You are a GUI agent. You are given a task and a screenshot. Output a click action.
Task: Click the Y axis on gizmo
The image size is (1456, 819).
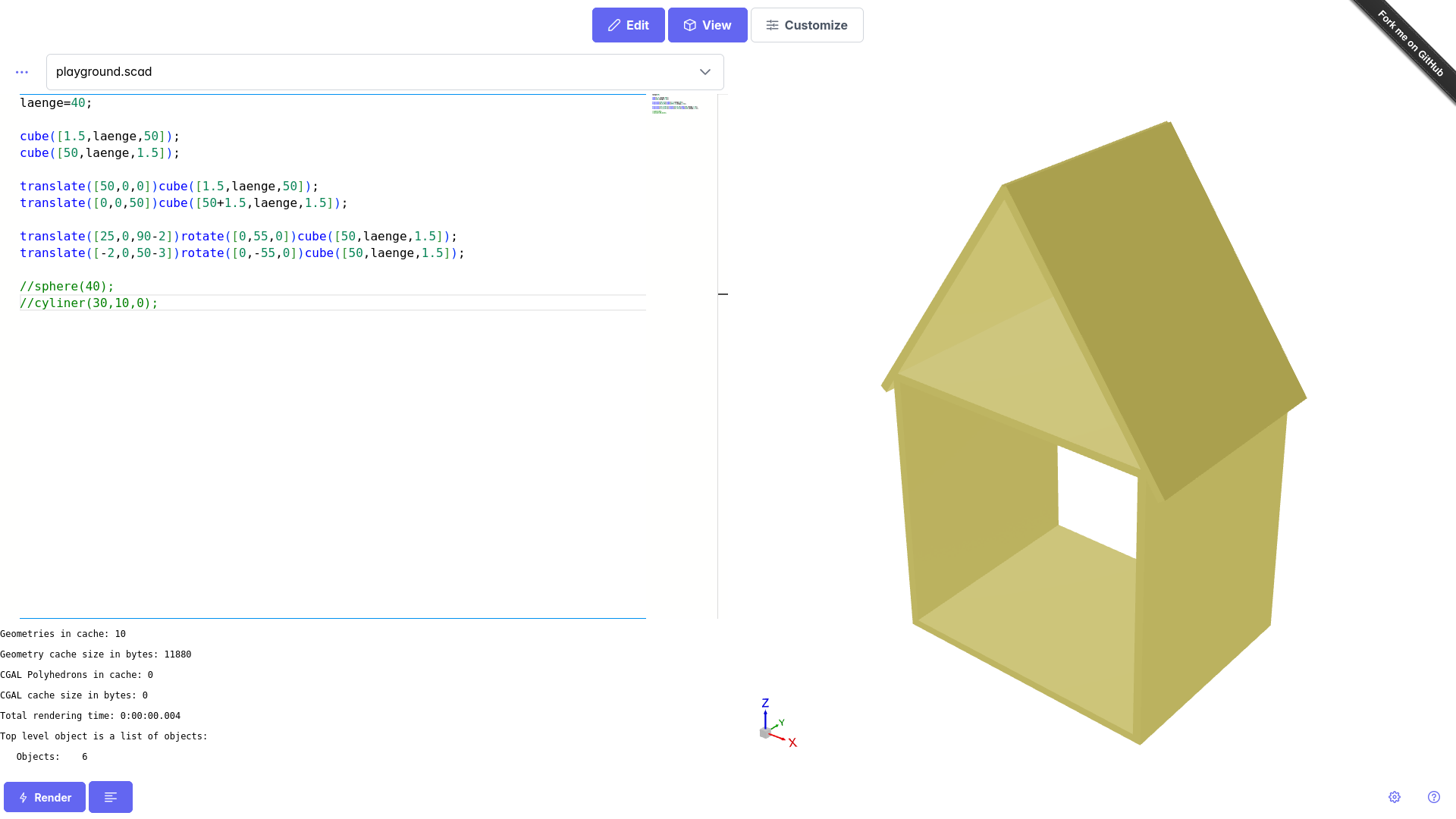pos(781,723)
